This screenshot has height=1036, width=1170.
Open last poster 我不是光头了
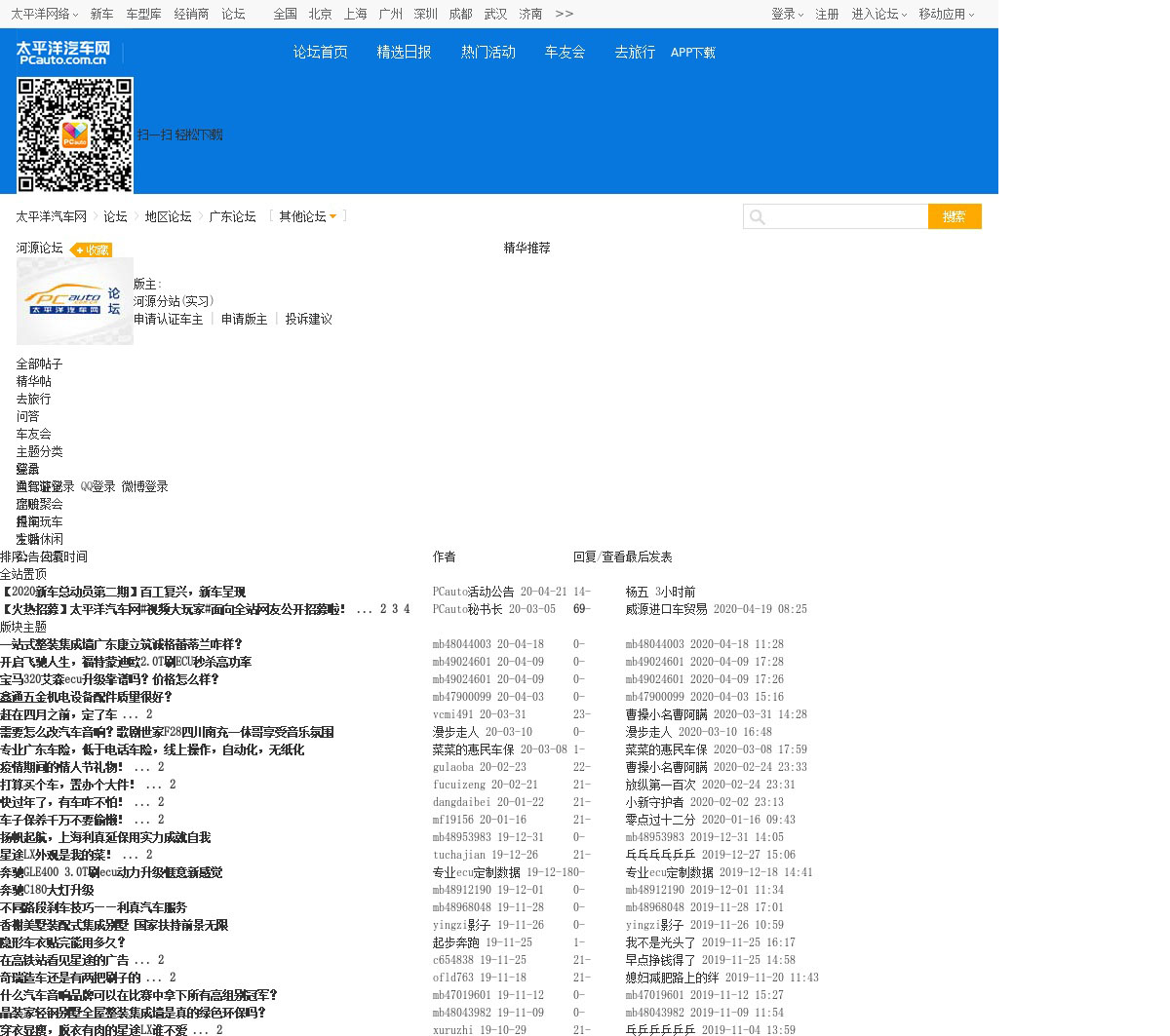coord(660,942)
